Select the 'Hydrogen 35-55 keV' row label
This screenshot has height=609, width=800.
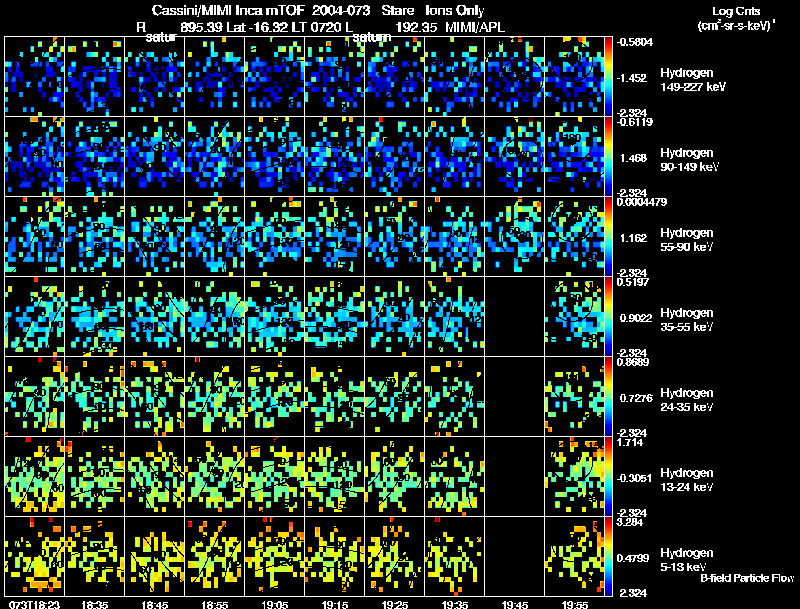(687, 320)
